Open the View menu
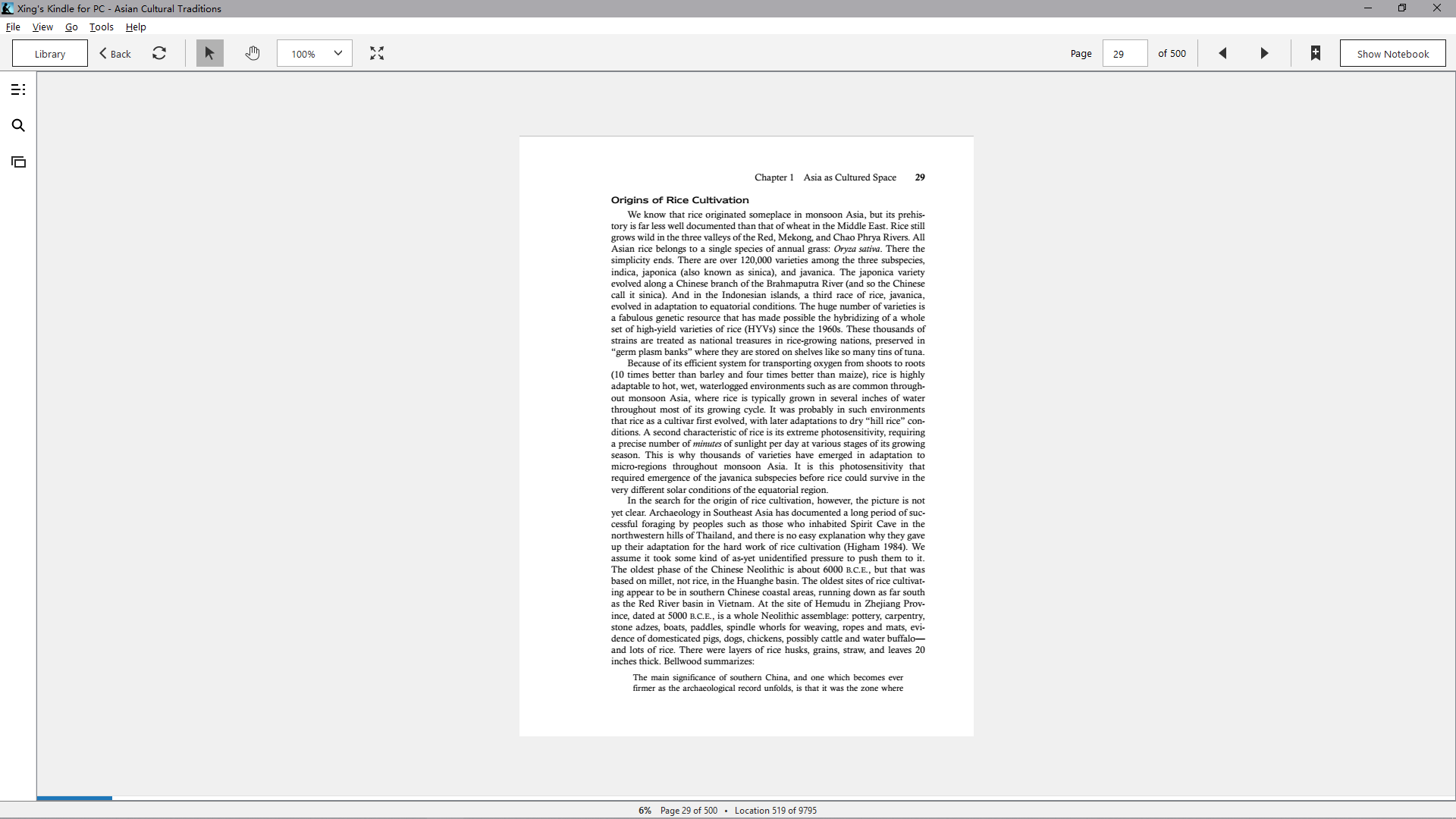The height and width of the screenshot is (819, 1456). pyautogui.click(x=42, y=27)
